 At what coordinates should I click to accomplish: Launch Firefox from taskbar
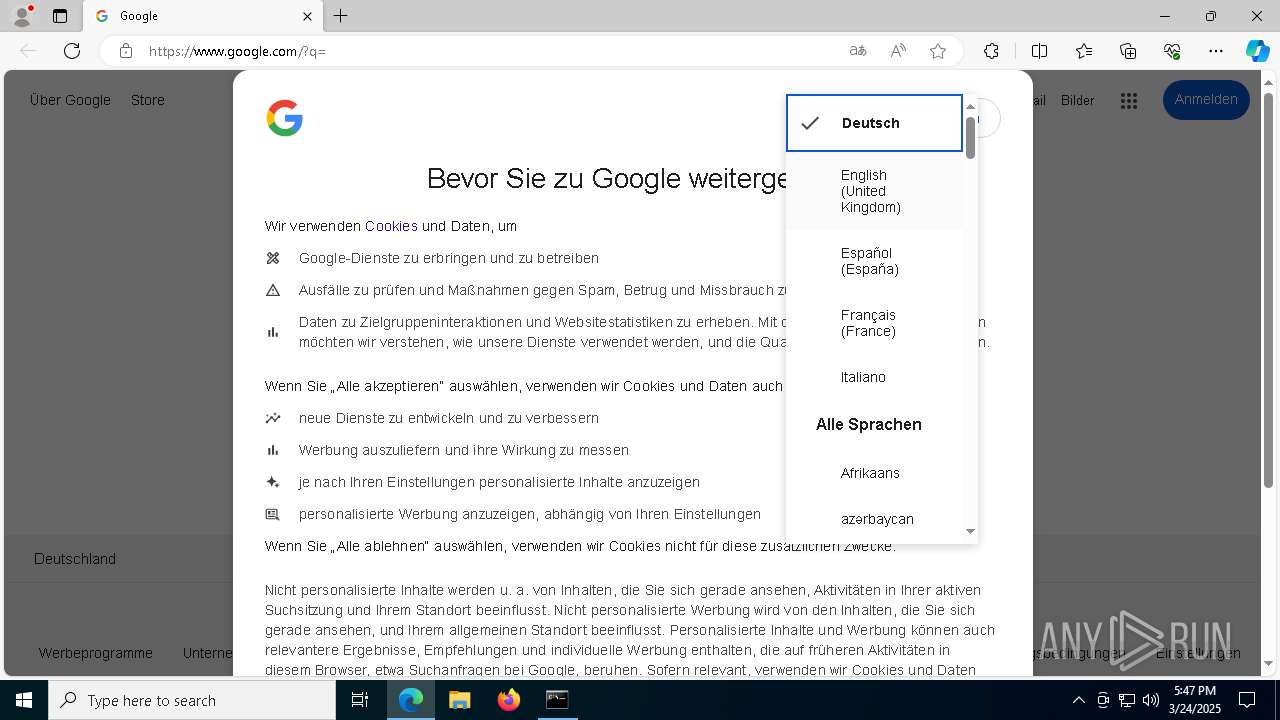click(508, 700)
